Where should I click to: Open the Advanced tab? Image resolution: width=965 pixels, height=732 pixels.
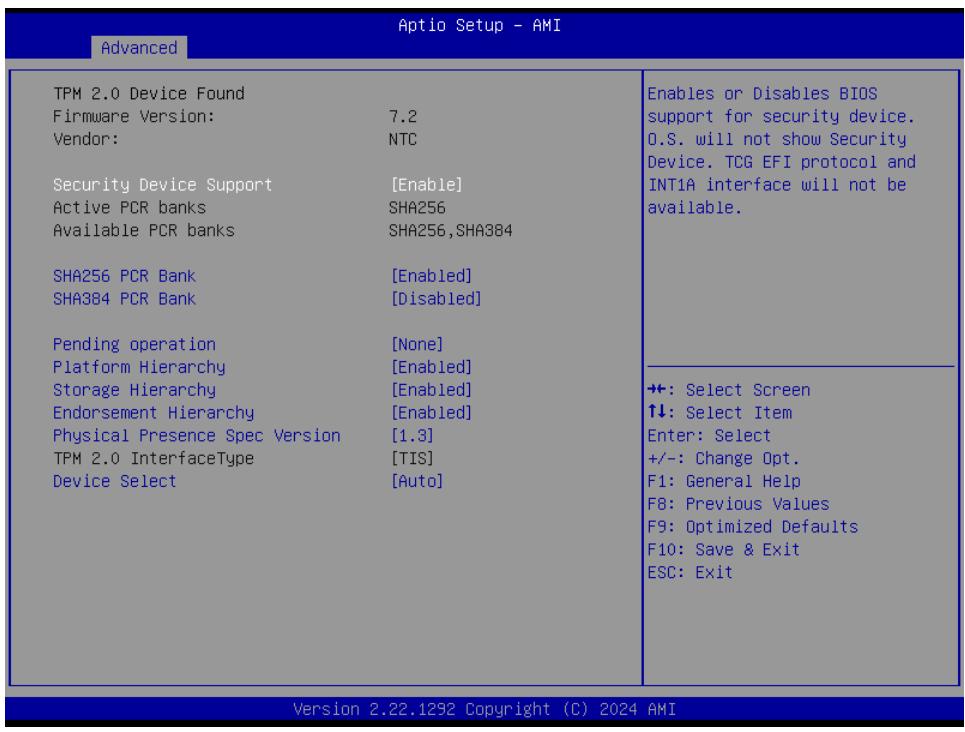pos(139,48)
